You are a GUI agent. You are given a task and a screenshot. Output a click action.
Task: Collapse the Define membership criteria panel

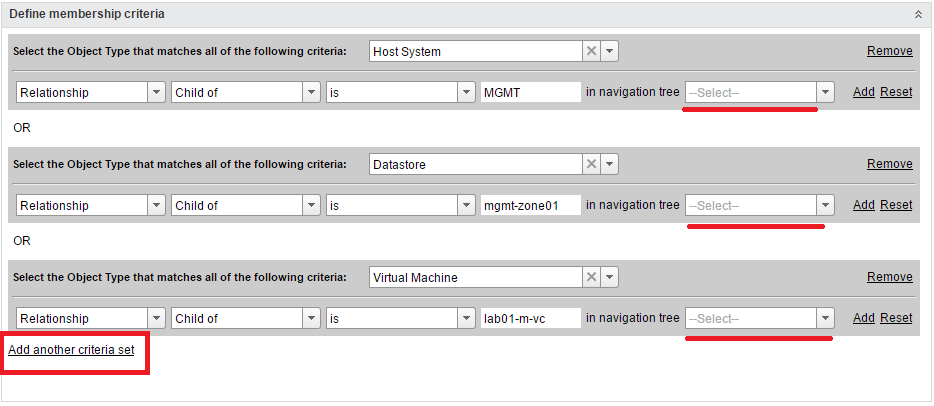pyautogui.click(x=918, y=14)
